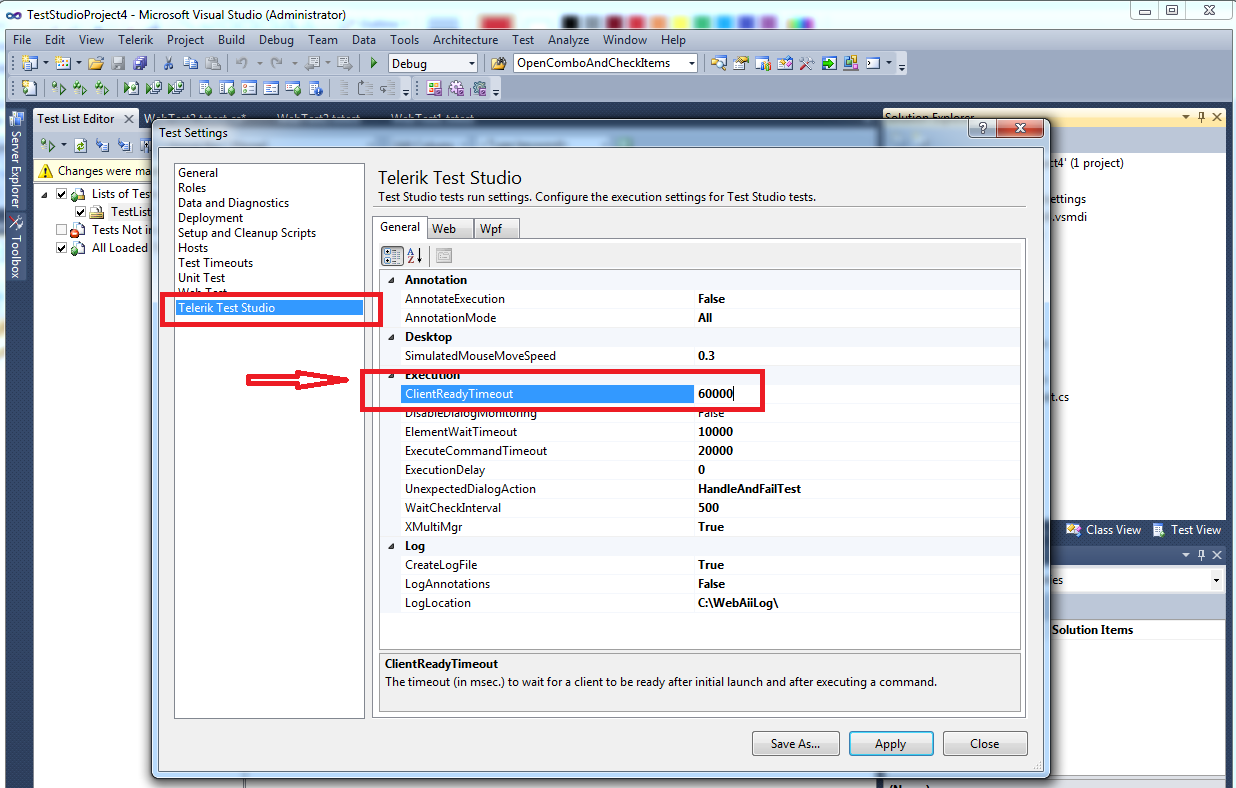Click the Save All icon
This screenshot has height=788, width=1236.
139,63
